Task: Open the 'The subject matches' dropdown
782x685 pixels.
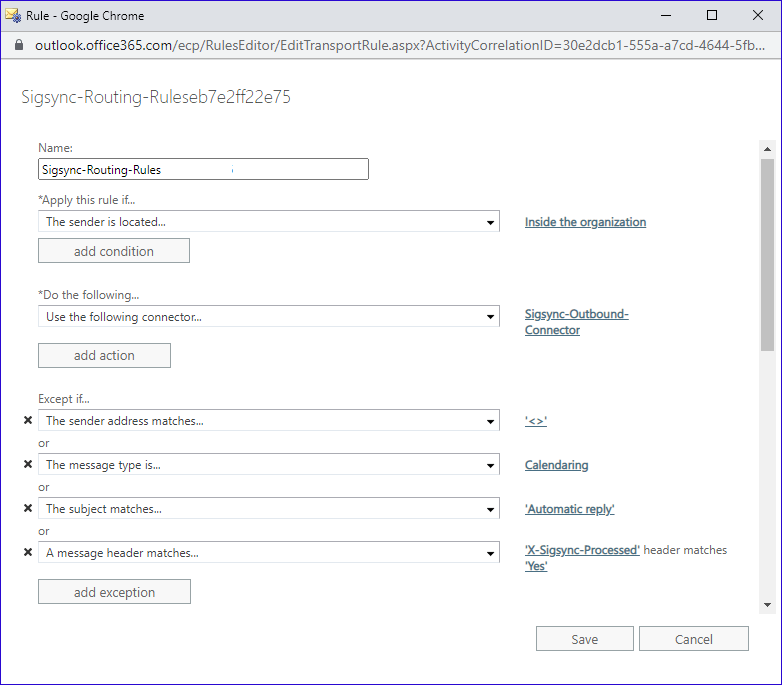Action: click(x=269, y=509)
